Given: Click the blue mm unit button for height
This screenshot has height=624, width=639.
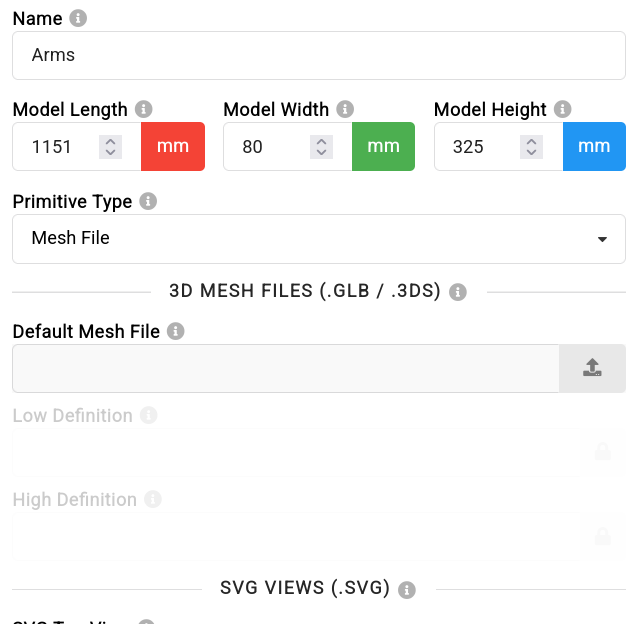Looking at the screenshot, I should pos(594,146).
